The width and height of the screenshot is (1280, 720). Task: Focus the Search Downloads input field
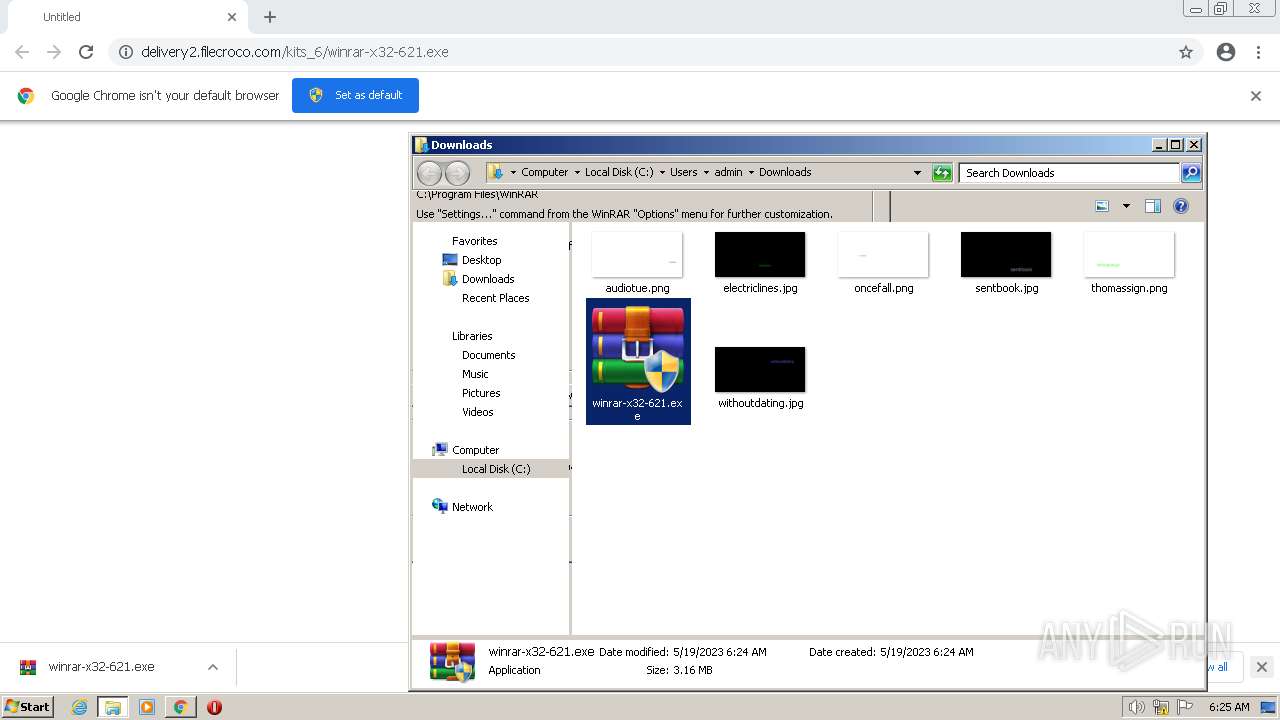pos(1069,173)
